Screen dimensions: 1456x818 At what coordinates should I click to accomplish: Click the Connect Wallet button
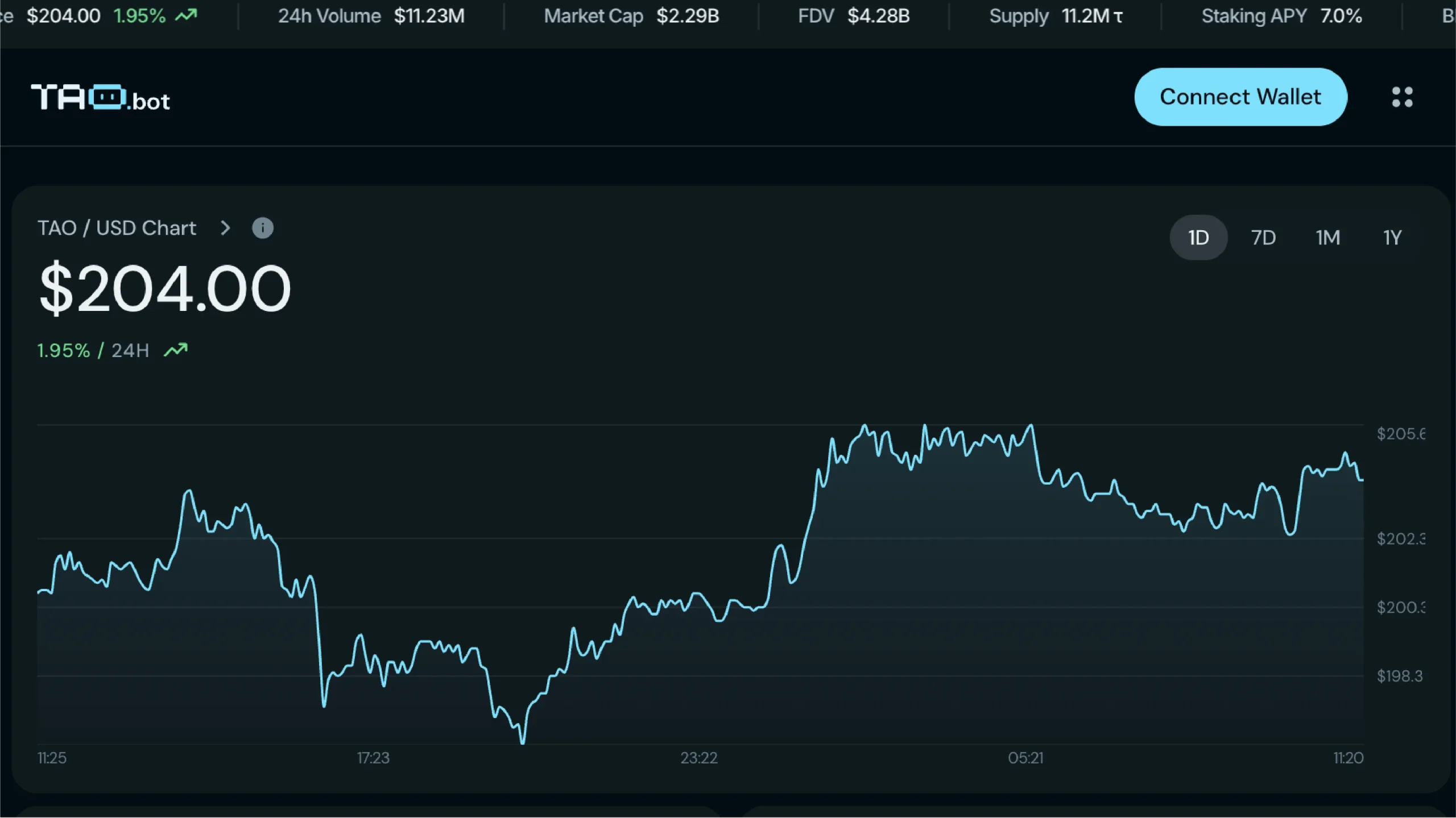click(1240, 97)
